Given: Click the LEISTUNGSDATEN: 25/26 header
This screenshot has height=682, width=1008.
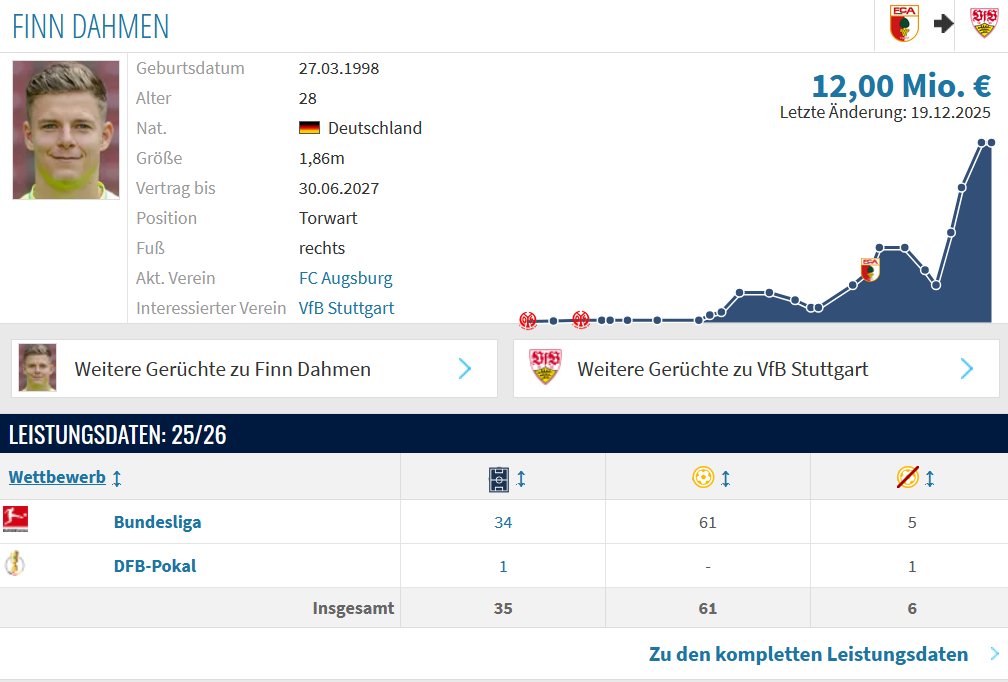Looking at the screenshot, I should (x=118, y=435).
